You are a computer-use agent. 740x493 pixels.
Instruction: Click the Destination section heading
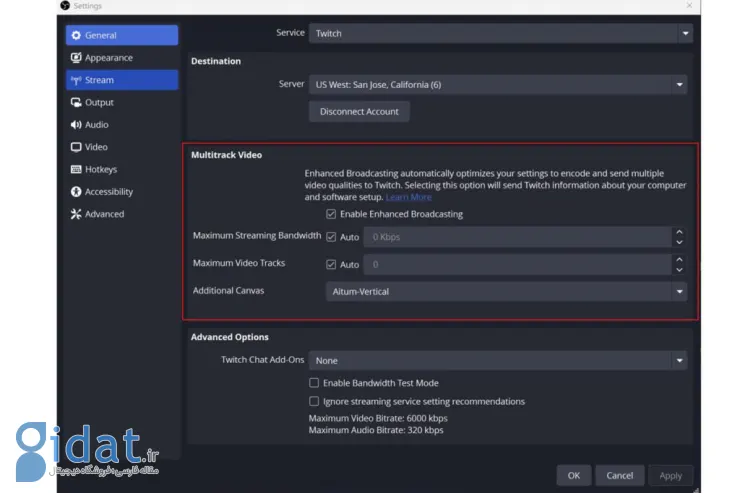(216, 61)
